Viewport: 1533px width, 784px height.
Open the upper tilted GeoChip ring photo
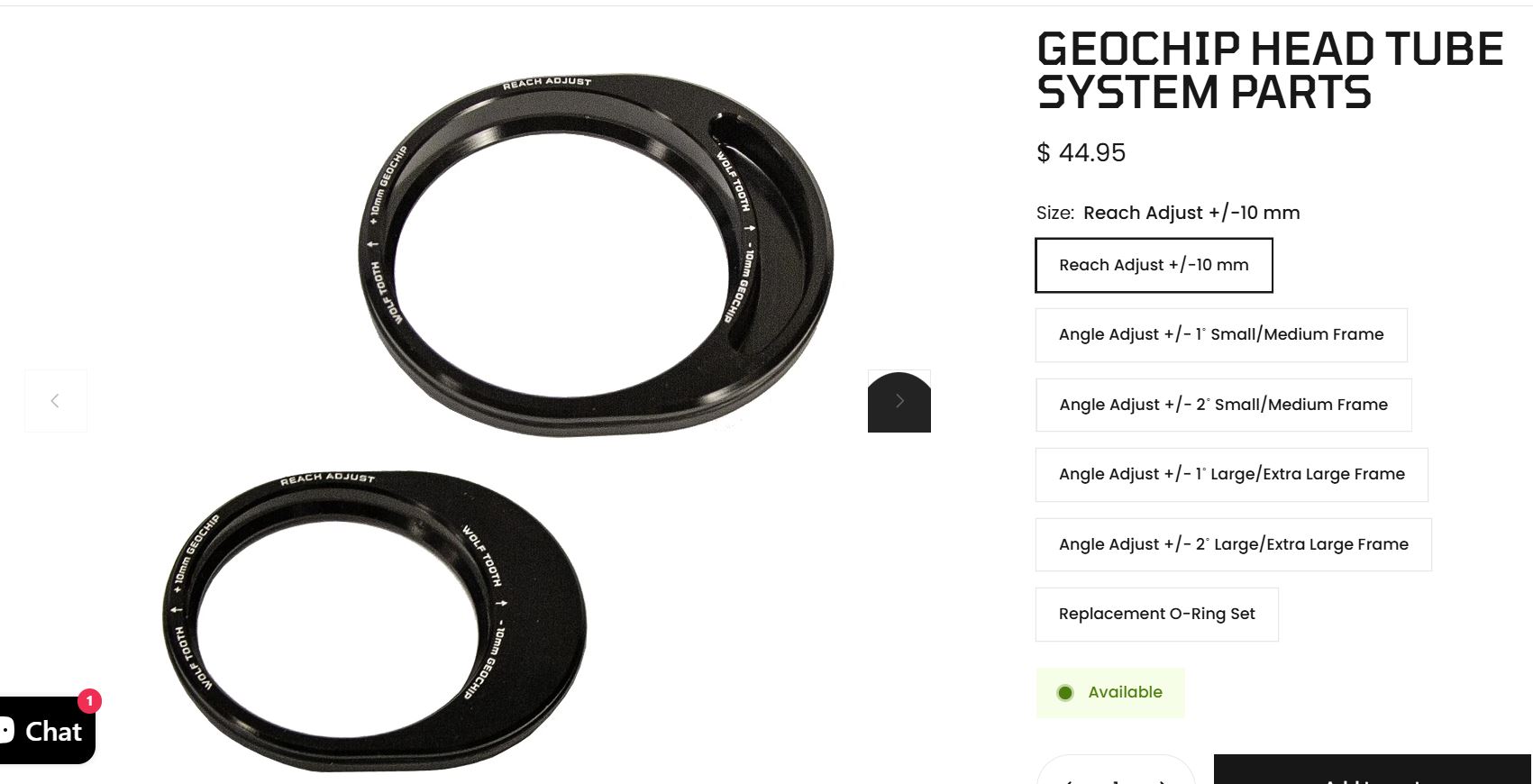[x=596, y=255]
